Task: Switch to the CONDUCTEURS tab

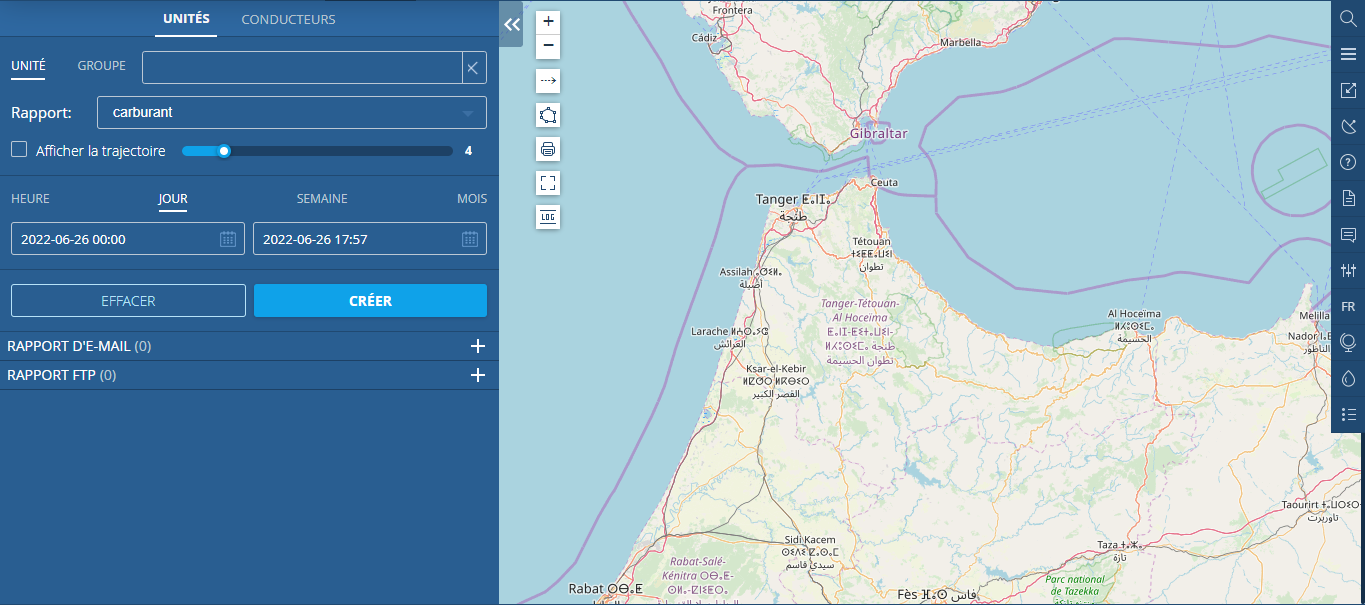Action: coord(288,20)
